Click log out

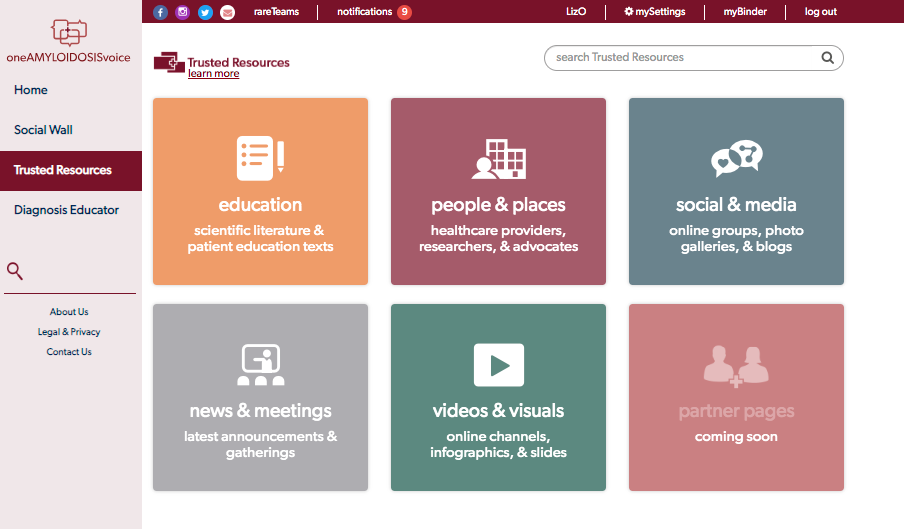click(x=821, y=12)
